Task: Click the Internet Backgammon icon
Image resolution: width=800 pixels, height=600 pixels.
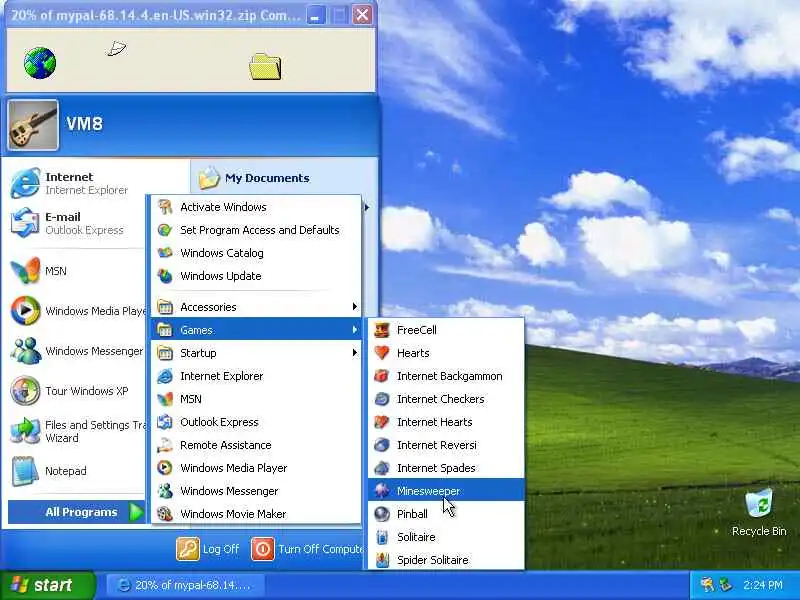Action: tap(382, 376)
